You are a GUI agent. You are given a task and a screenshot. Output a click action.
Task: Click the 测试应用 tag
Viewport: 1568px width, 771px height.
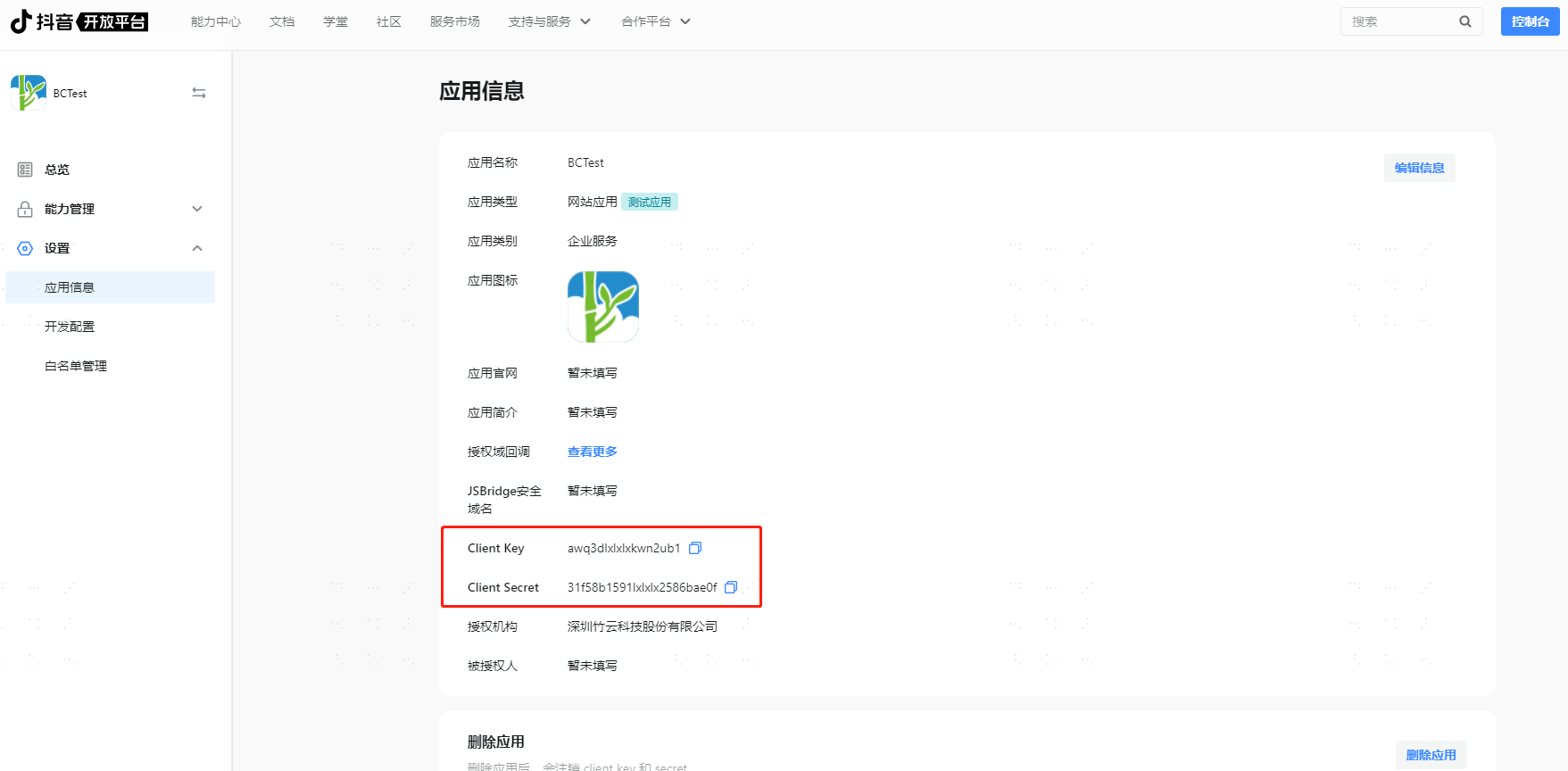(650, 202)
